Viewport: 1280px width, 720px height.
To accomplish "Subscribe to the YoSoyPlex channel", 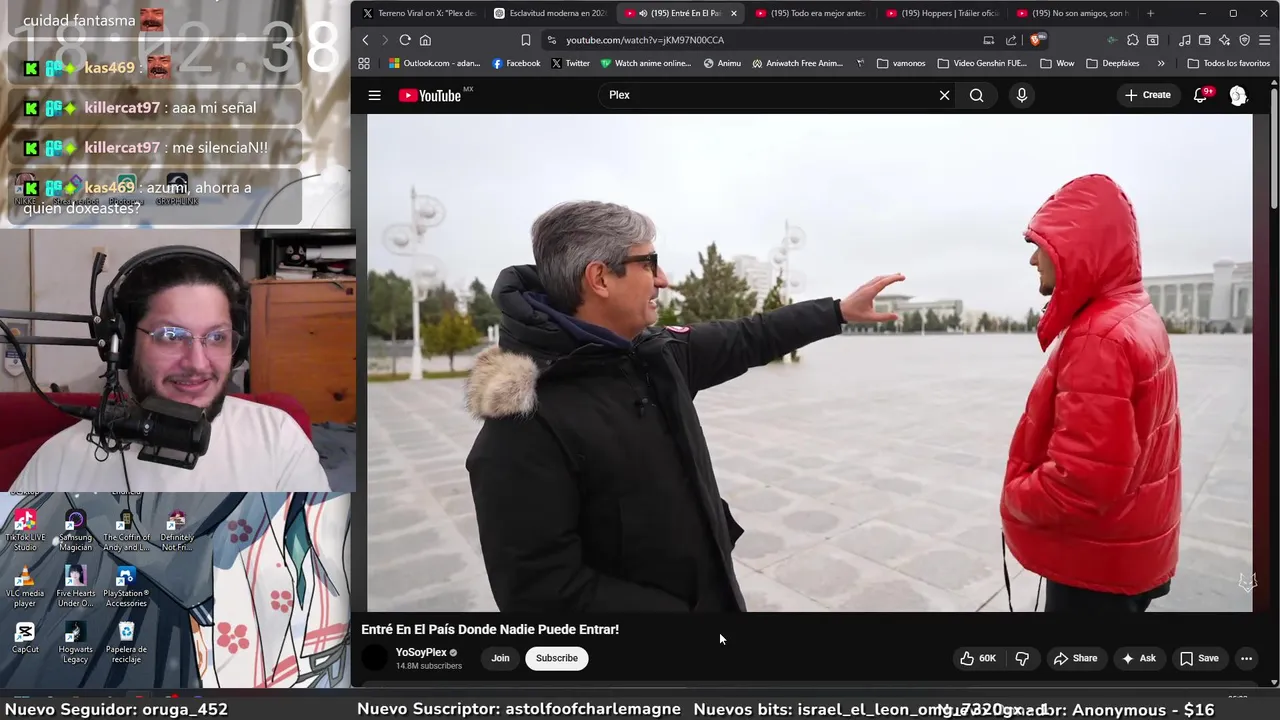I will tap(557, 658).
